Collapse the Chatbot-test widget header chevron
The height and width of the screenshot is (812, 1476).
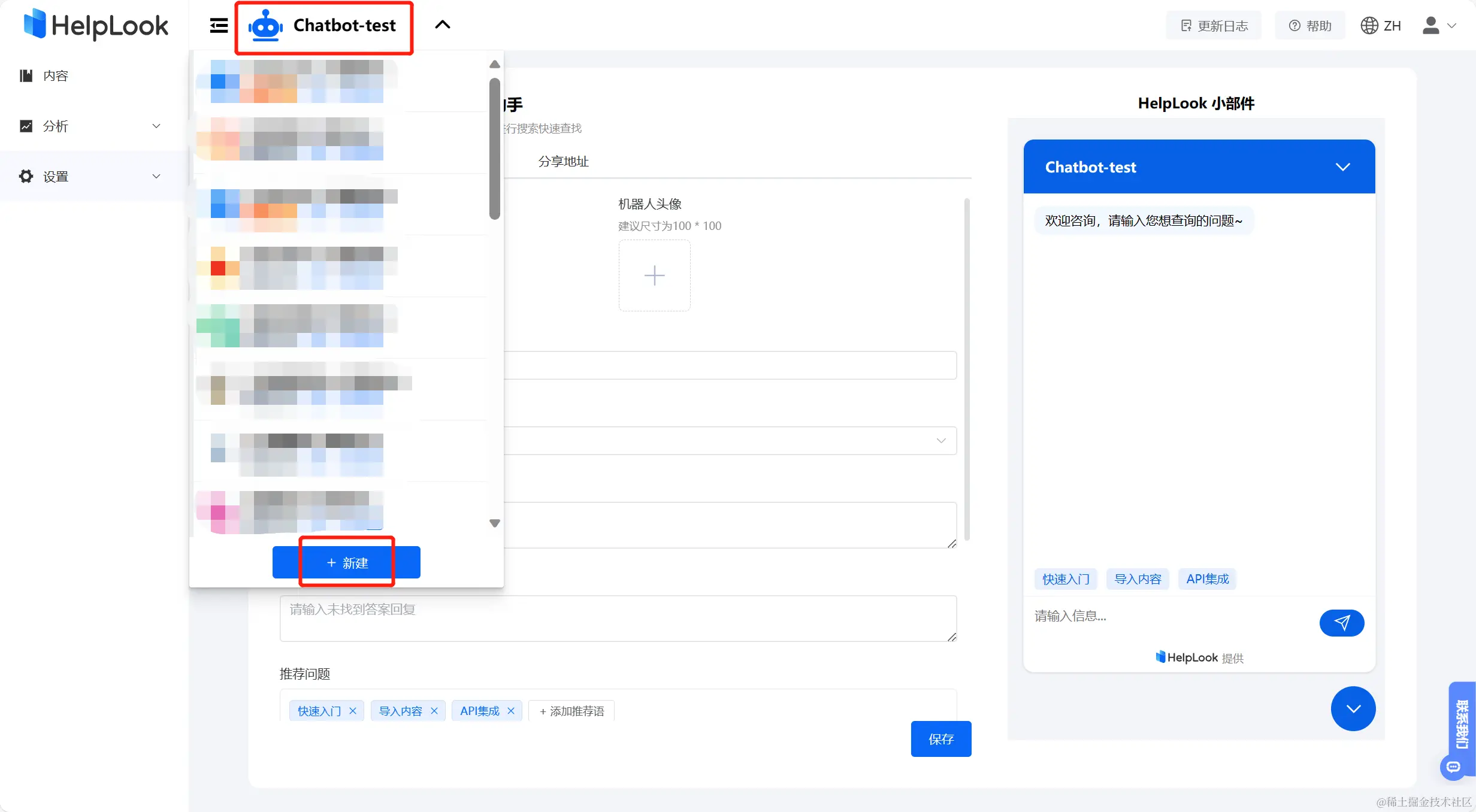tap(1342, 167)
